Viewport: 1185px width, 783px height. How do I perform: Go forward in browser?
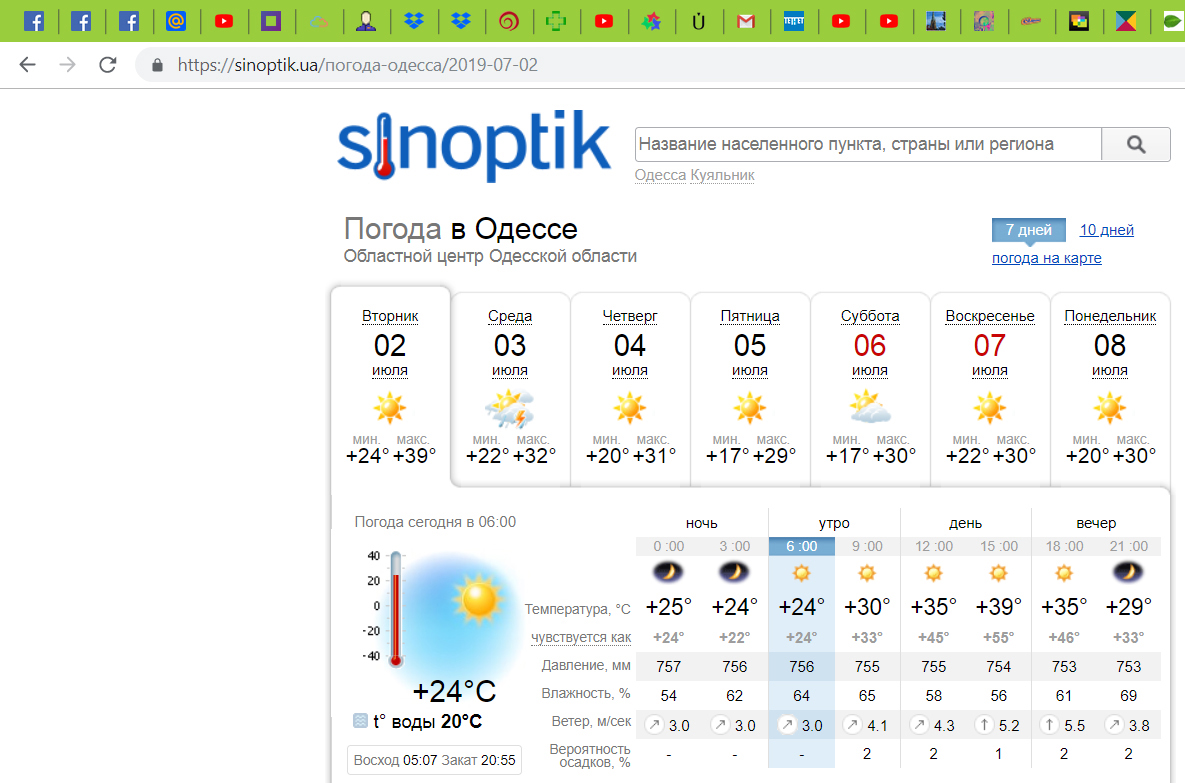coord(67,65)
